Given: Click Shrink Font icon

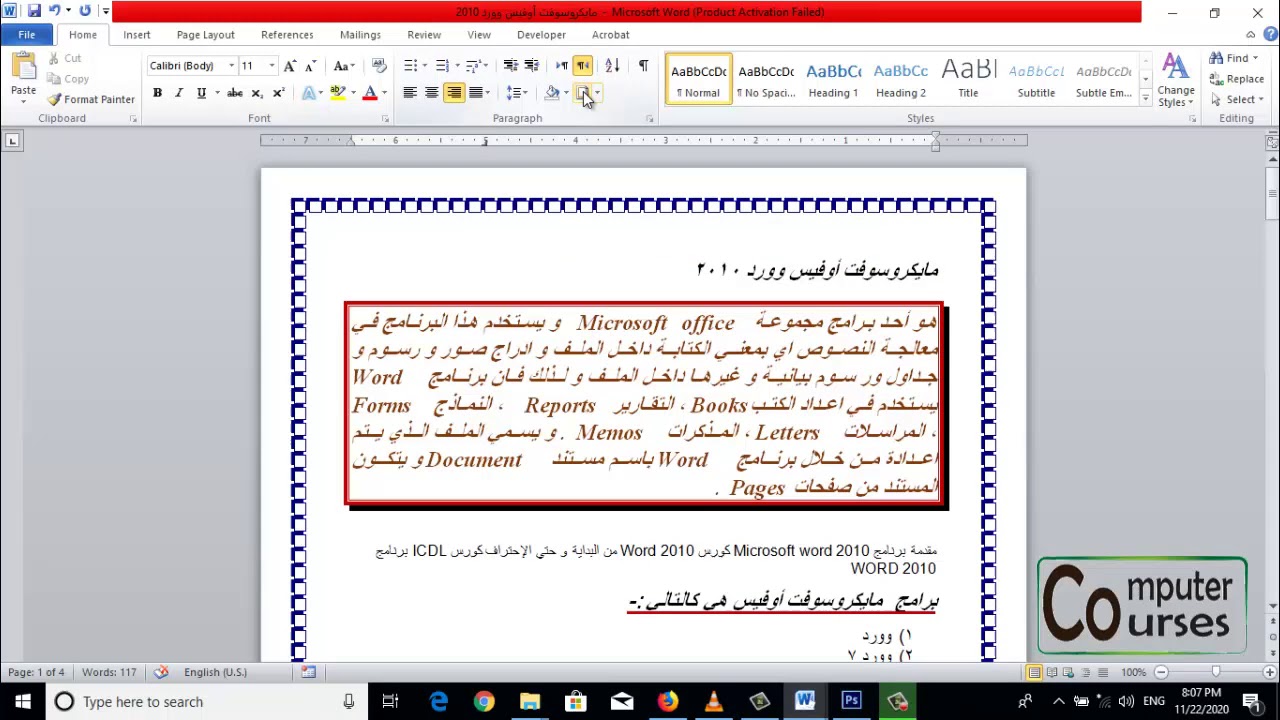Looking at the screenshot, I should (x=310, y=66).
